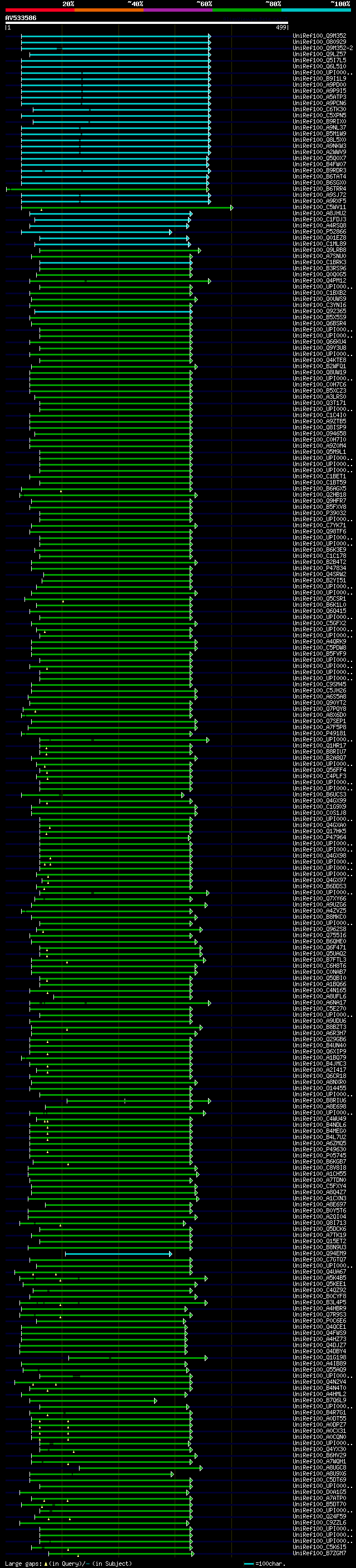Select the UniRef100_B6AGX5 label
356x1568 pixels.
click(x=319, y=488)
